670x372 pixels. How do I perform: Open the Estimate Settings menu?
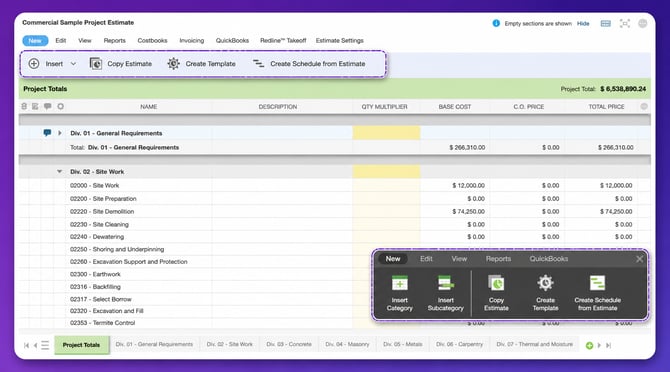click(x=340, y=41)
